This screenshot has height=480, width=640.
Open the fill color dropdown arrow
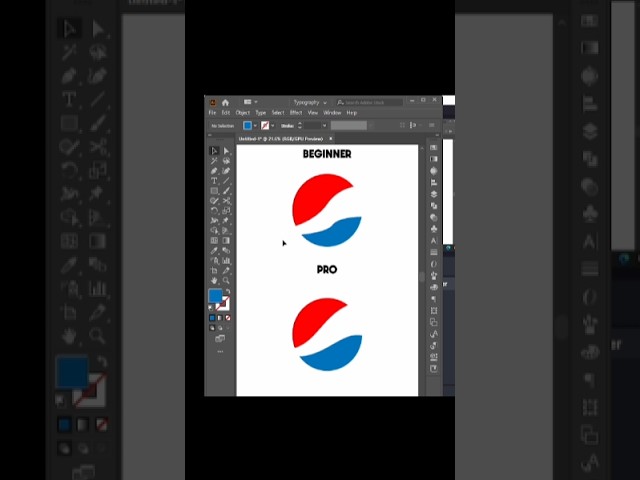(x=256, y=126)
